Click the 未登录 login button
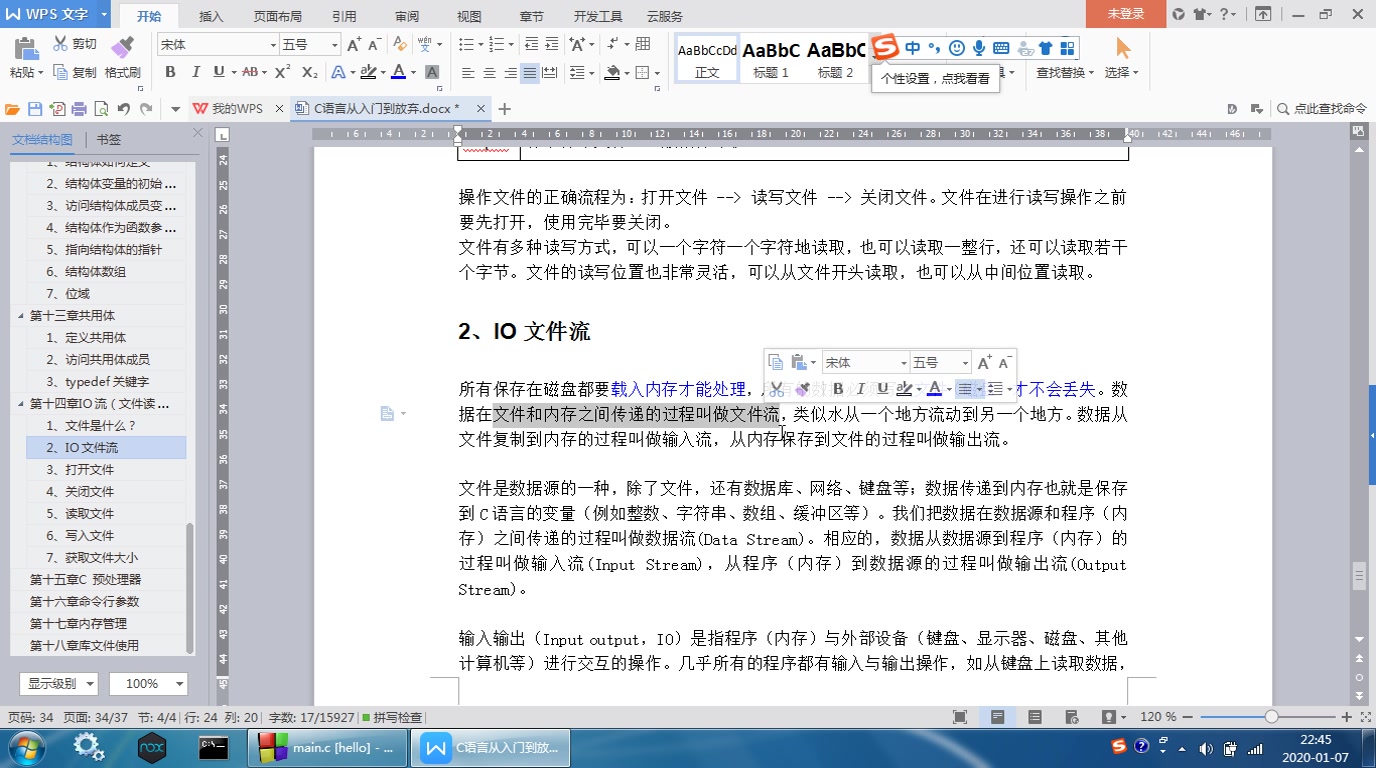The width and height of the screenshot is (1376, 768). [x=1126, y=15]
